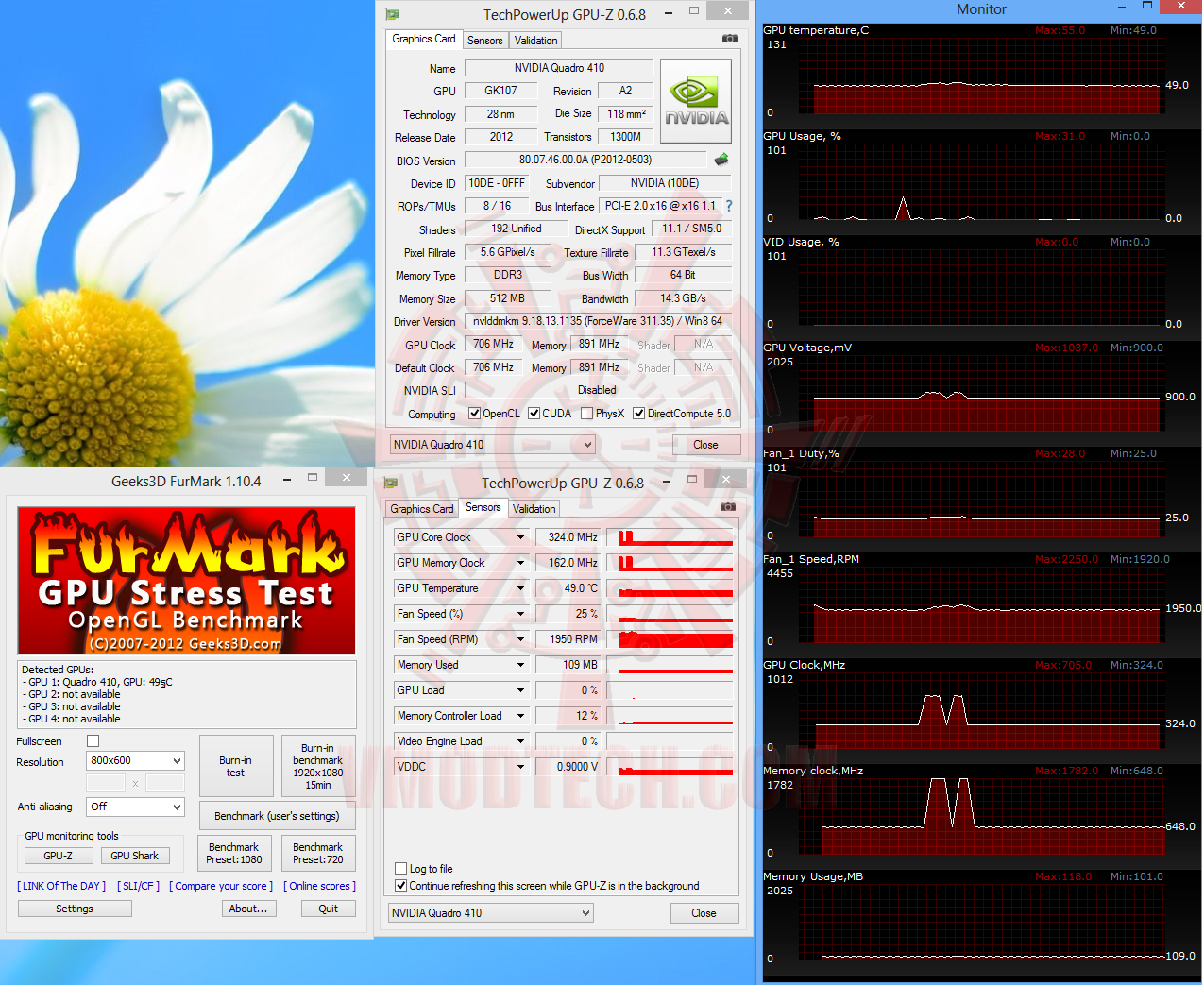
Task: Launch GPU-Z from FurMark monitoring tools
Action: [59, 856]
